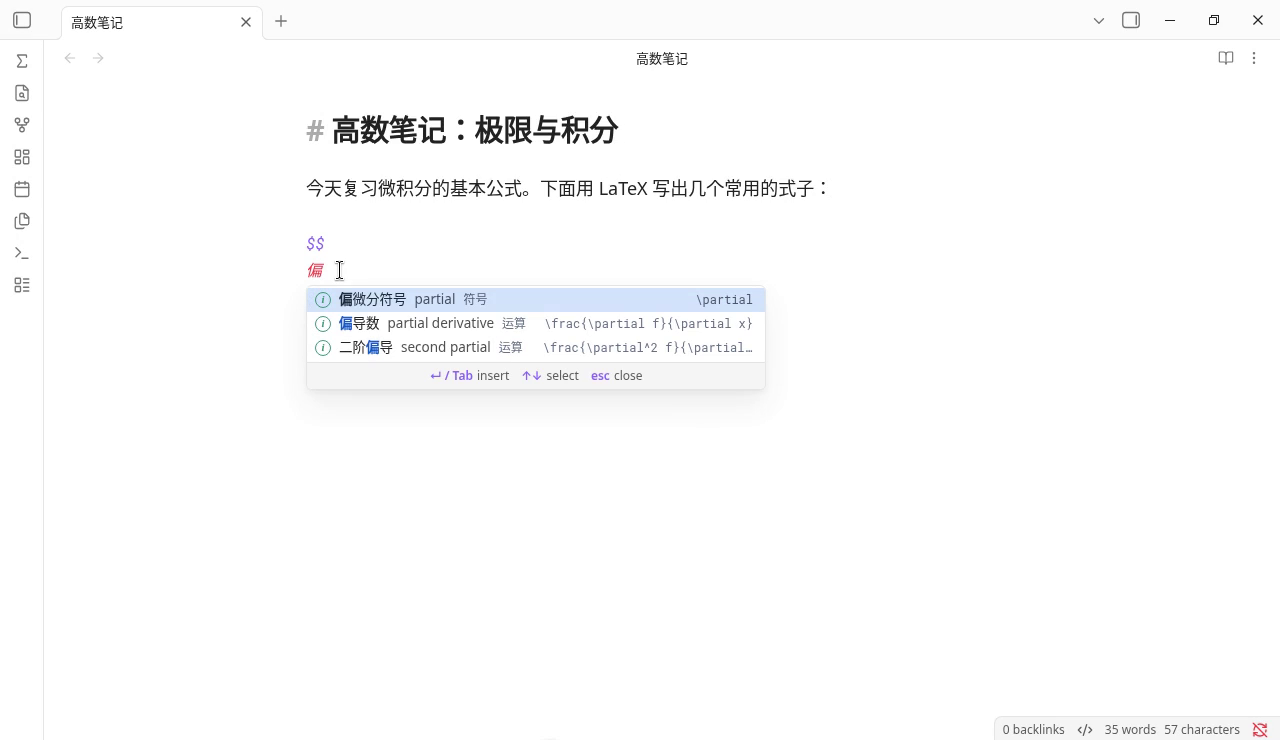Click info icon beside 偏导数
Screen dimensions: 1280x740
pos(323,323)
